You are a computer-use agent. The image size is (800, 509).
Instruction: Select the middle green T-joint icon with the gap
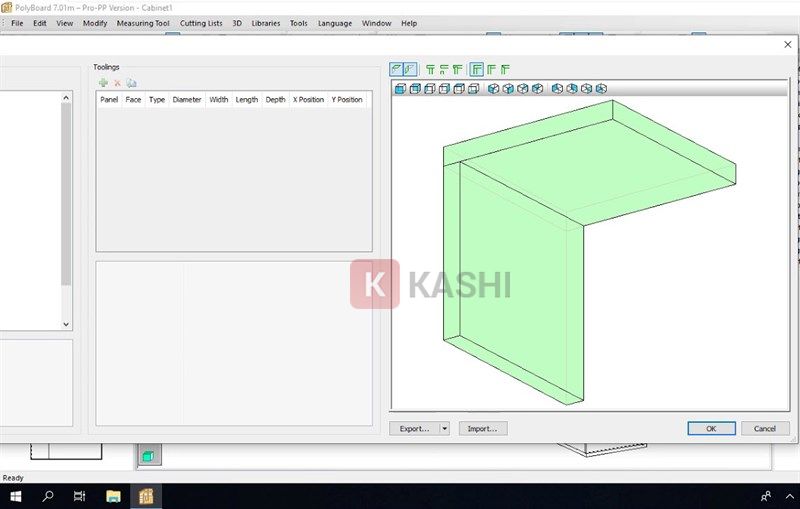tap(444, 69)
